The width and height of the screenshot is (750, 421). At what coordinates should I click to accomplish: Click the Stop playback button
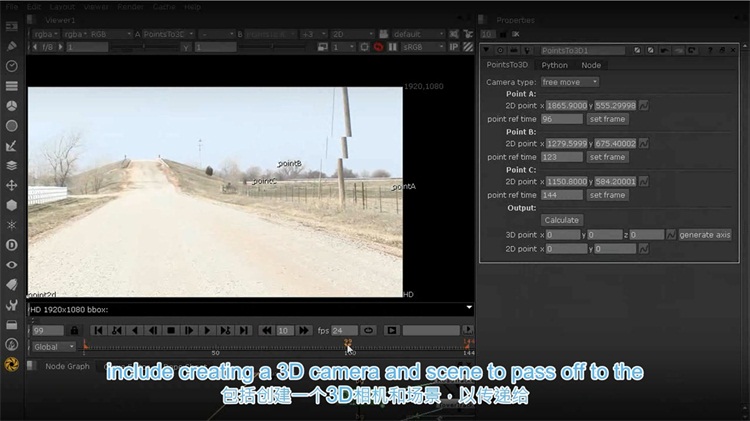(x=171, y=330)
